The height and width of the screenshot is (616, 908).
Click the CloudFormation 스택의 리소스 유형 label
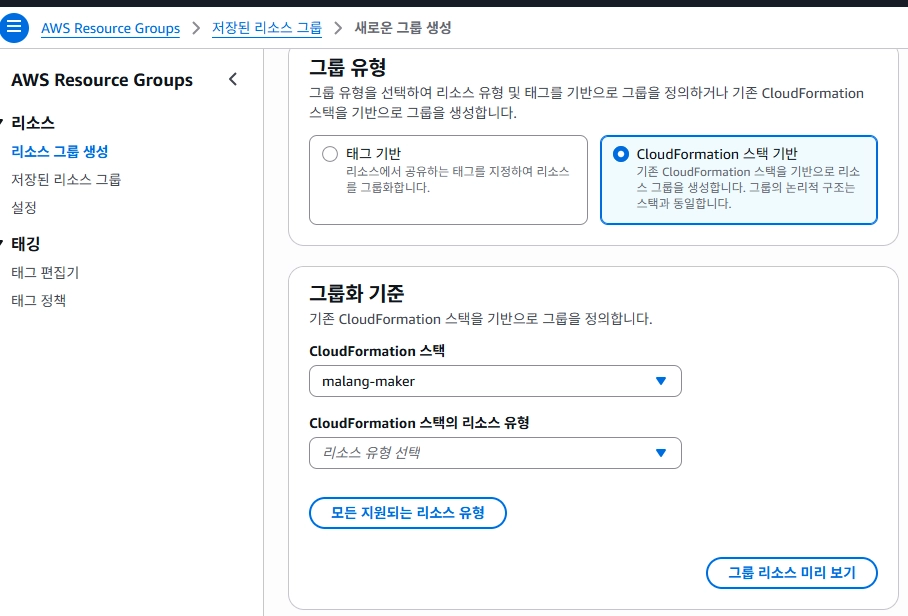[419, 423]
